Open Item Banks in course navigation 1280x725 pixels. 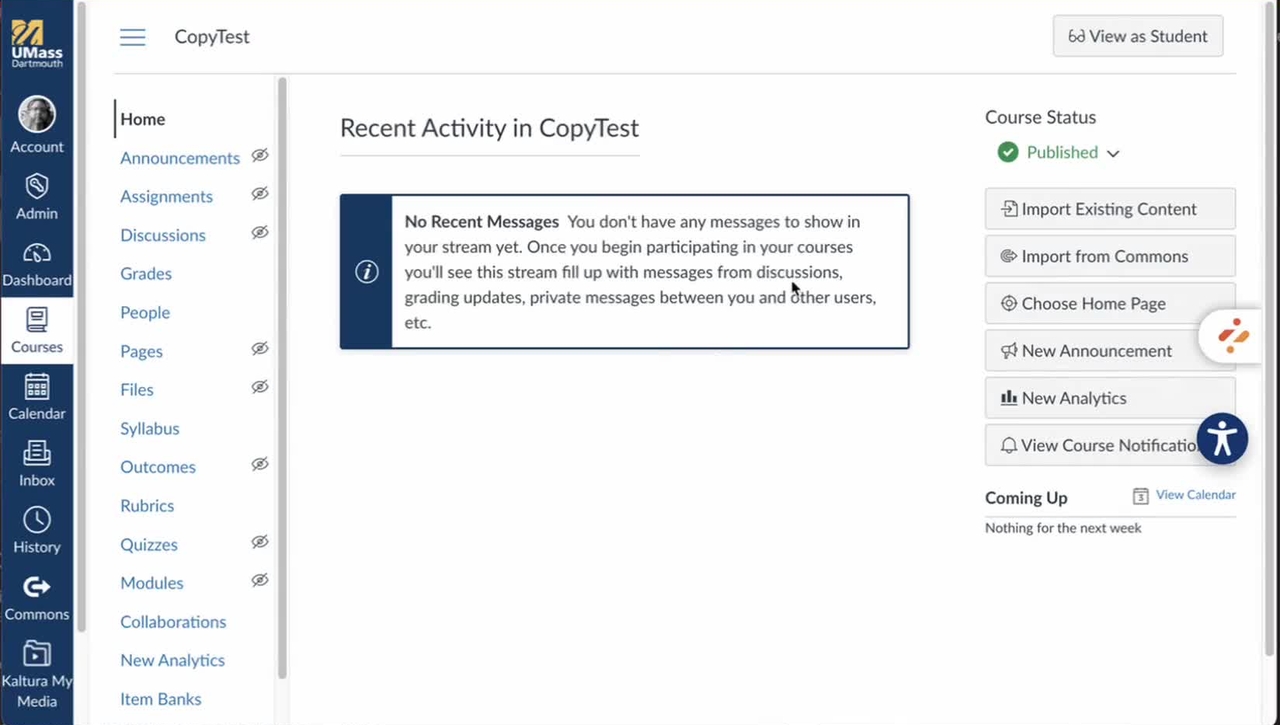click(161, 699)
